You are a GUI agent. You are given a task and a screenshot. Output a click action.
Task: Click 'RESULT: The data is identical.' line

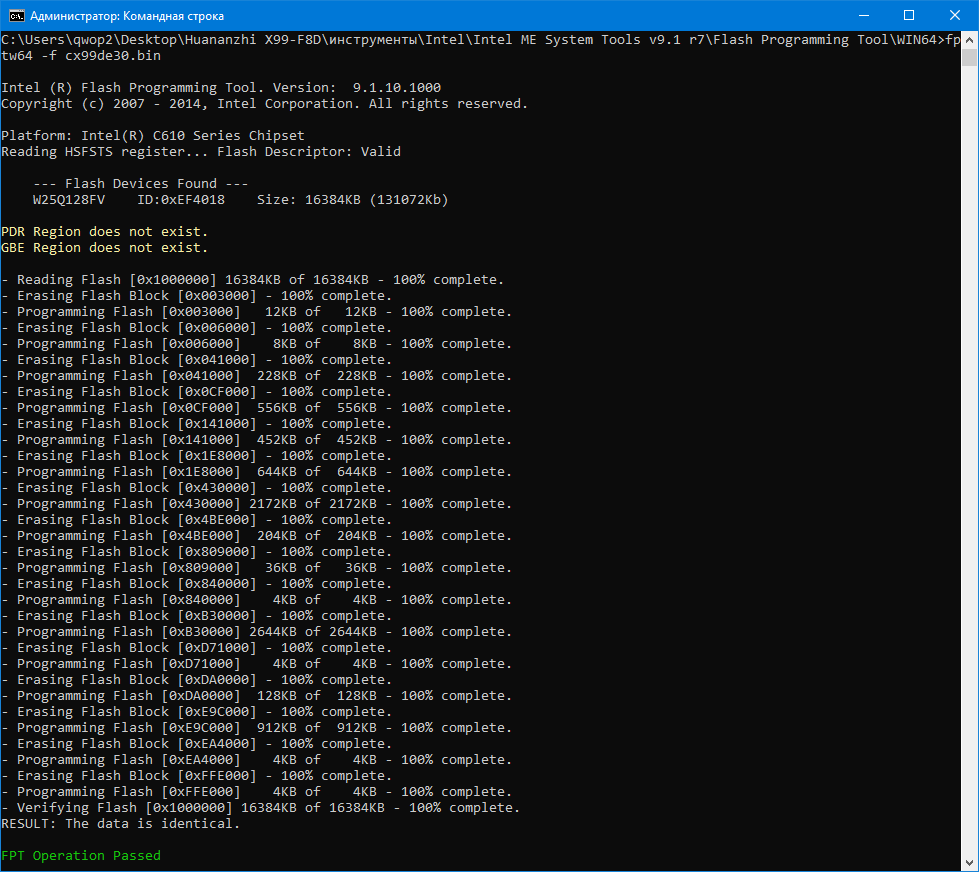(121, 824)
